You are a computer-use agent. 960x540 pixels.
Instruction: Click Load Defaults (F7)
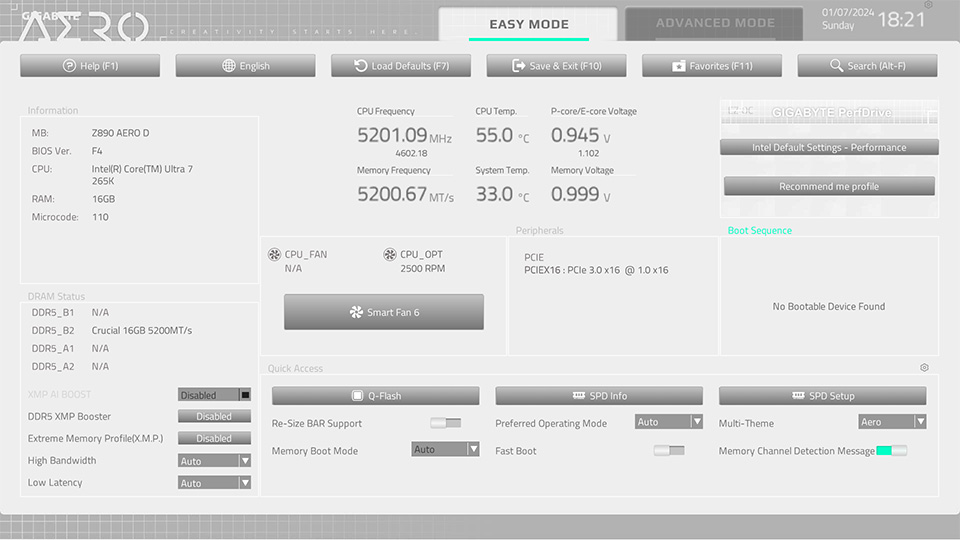point(401,66)
